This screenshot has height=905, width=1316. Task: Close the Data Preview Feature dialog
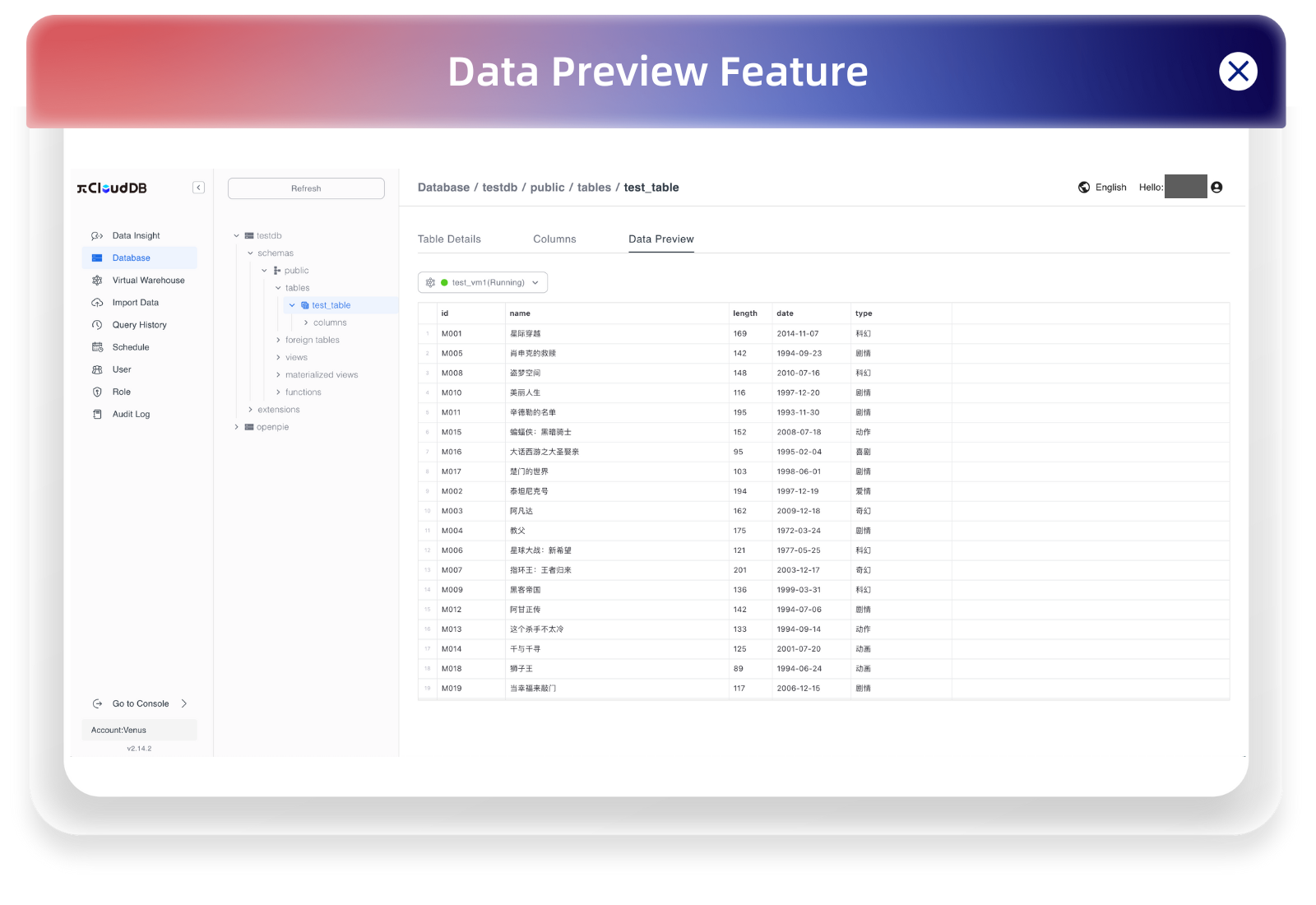tap(1238, 72)
